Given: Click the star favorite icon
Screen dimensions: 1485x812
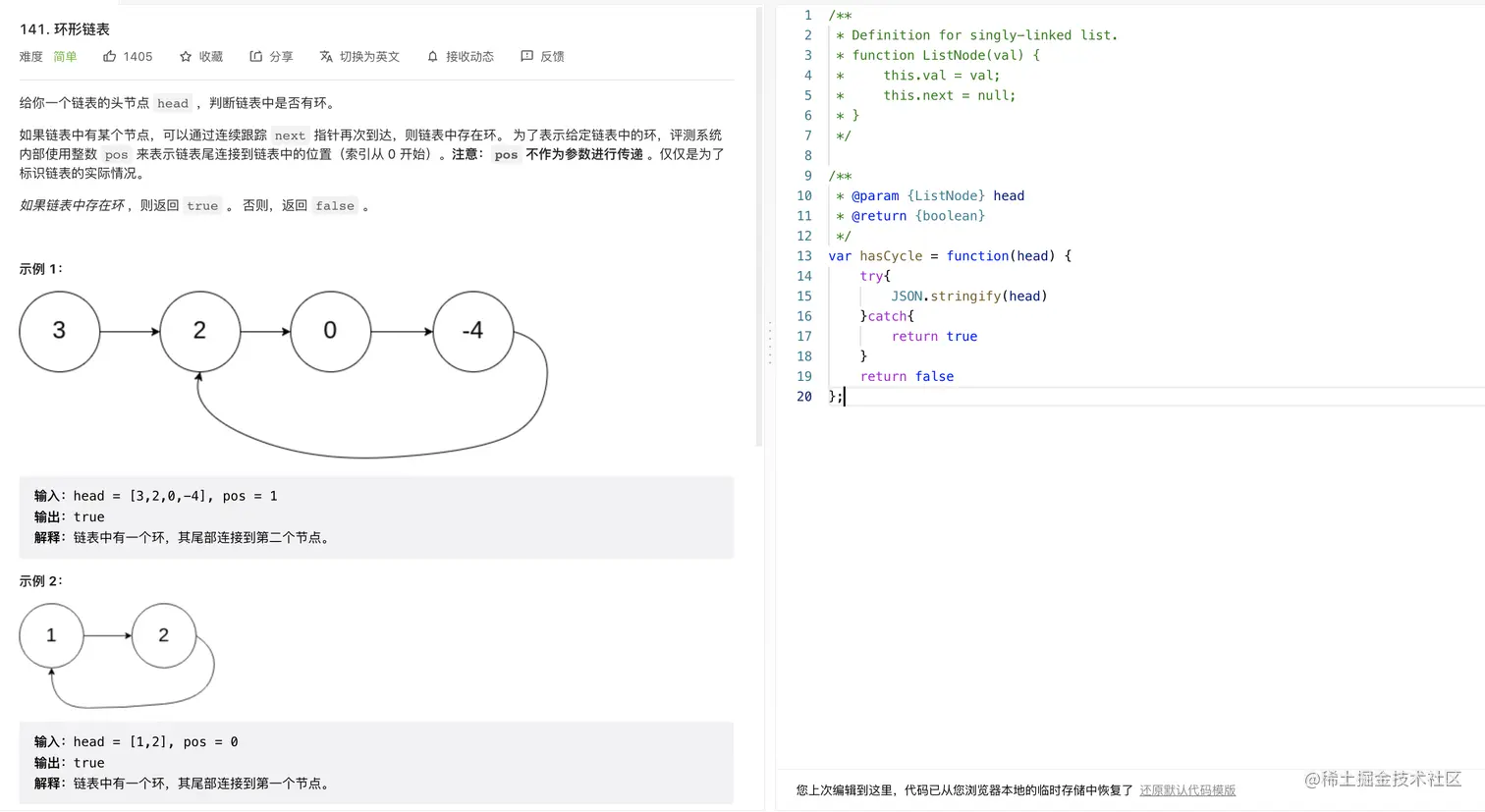Looking at the screenshot, I should coord(186,57).
